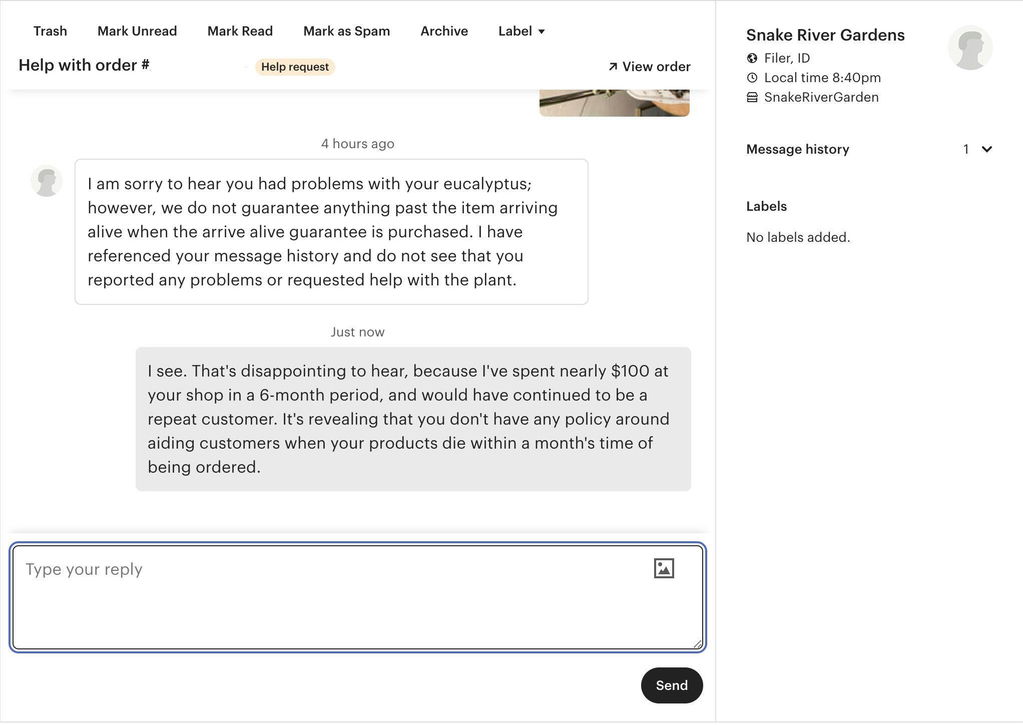Click the seller avatar beside the eucalyptus message

46,181
